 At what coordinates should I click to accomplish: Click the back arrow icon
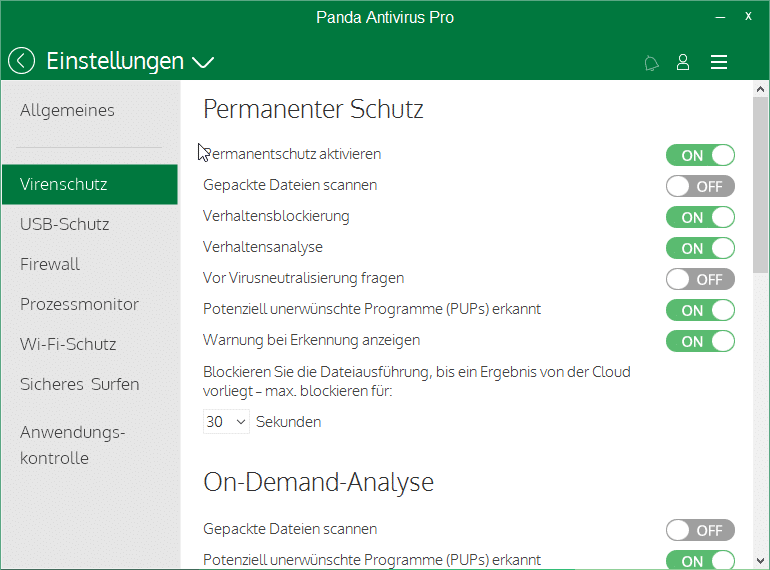(21, 62)
